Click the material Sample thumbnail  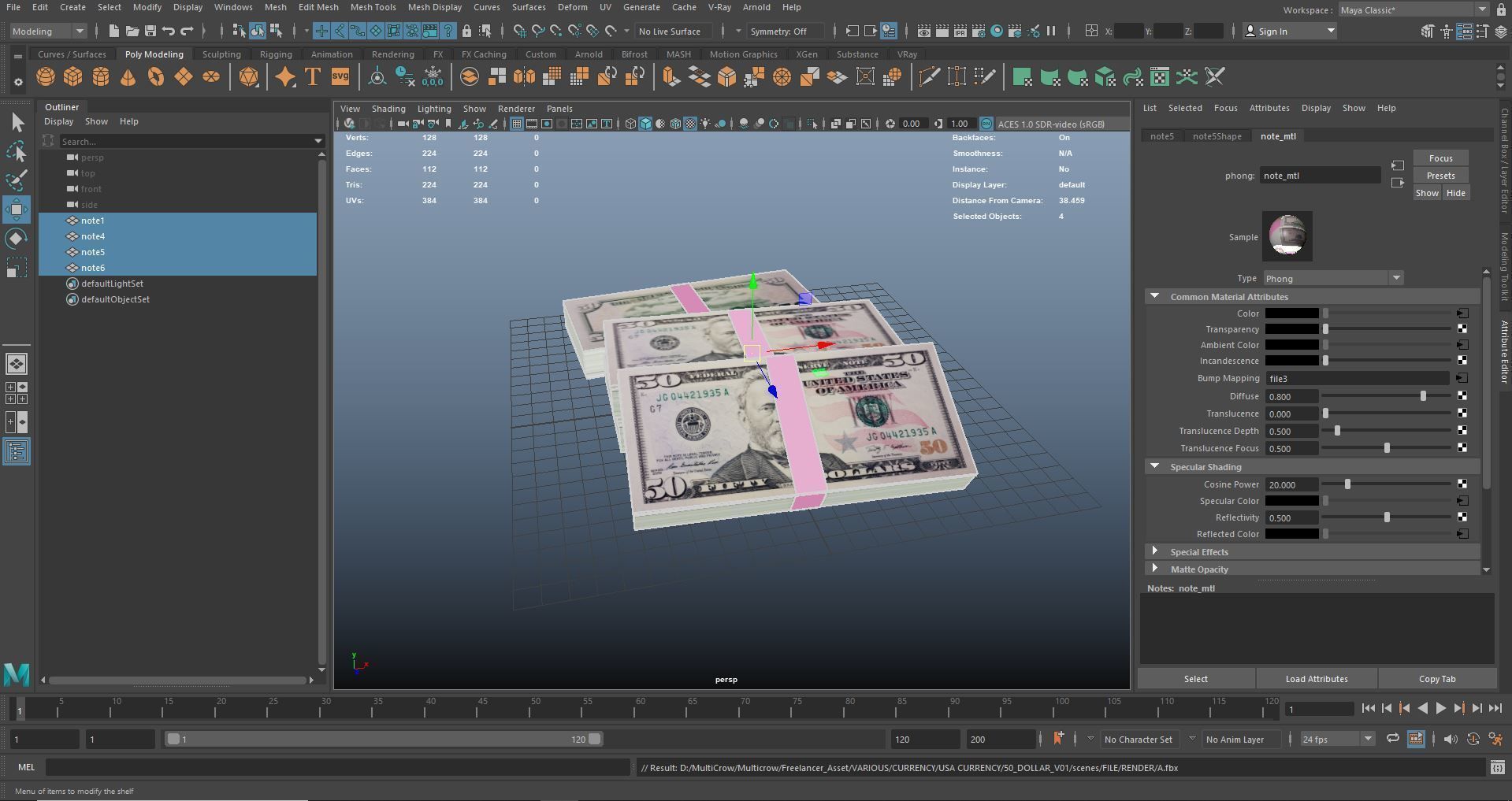[1287, 235]
